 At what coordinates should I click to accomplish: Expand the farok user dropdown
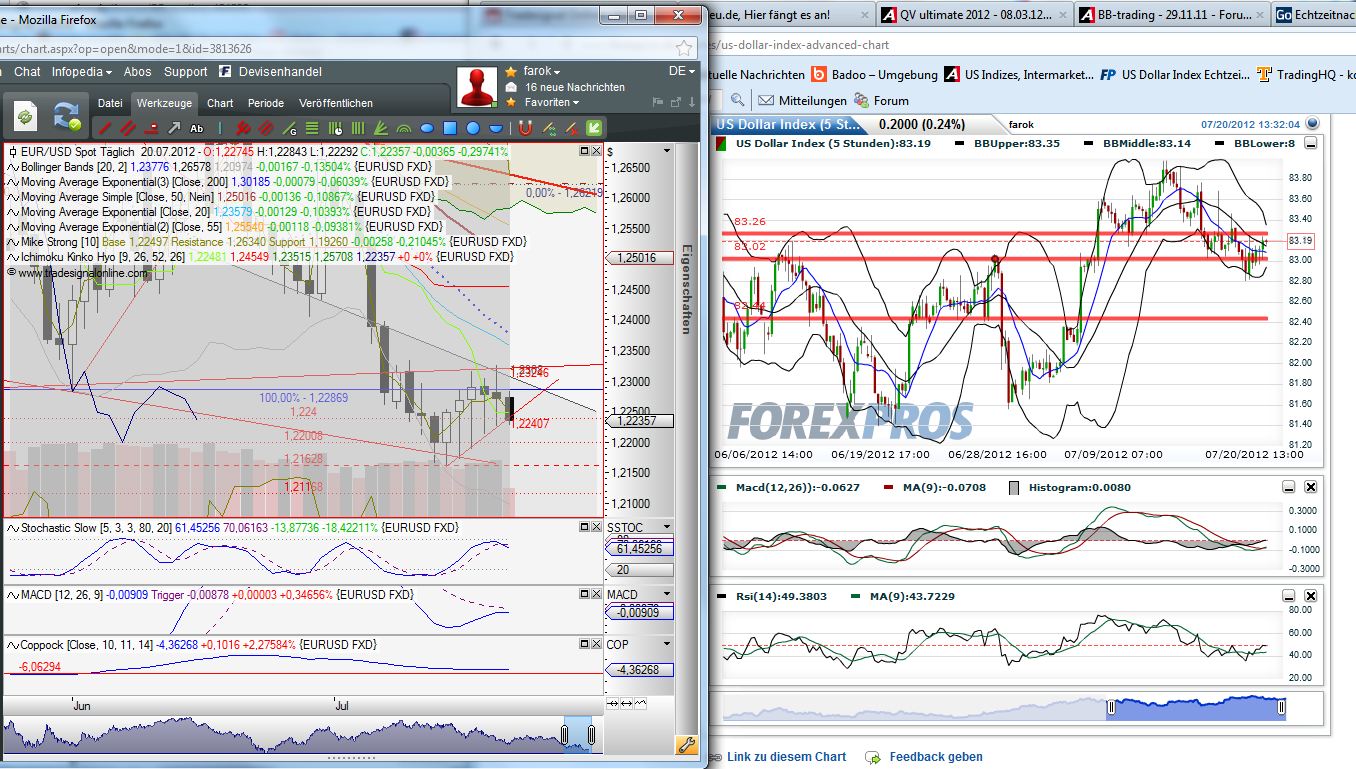pos(542,72)
